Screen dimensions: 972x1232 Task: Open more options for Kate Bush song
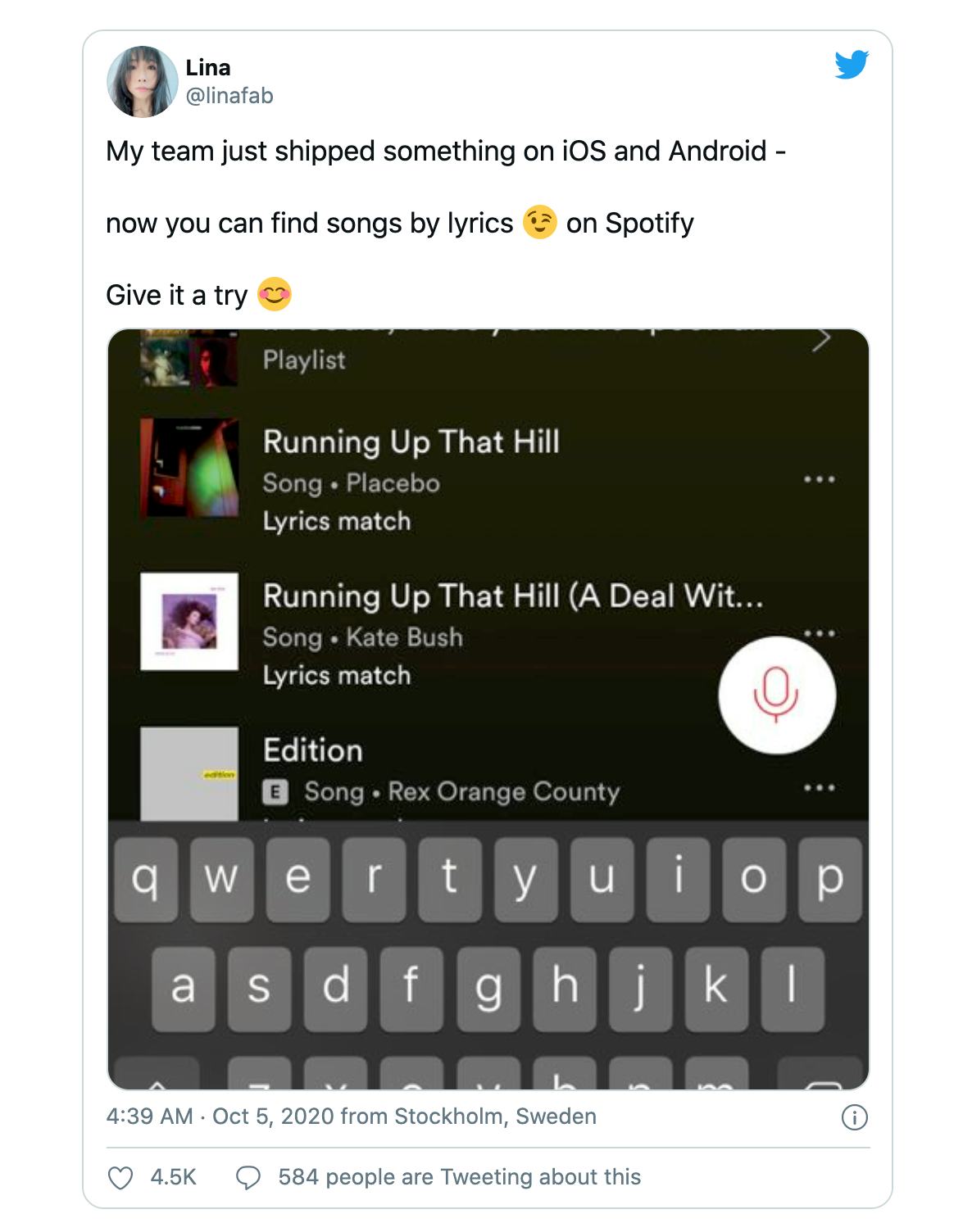point(820,633)
